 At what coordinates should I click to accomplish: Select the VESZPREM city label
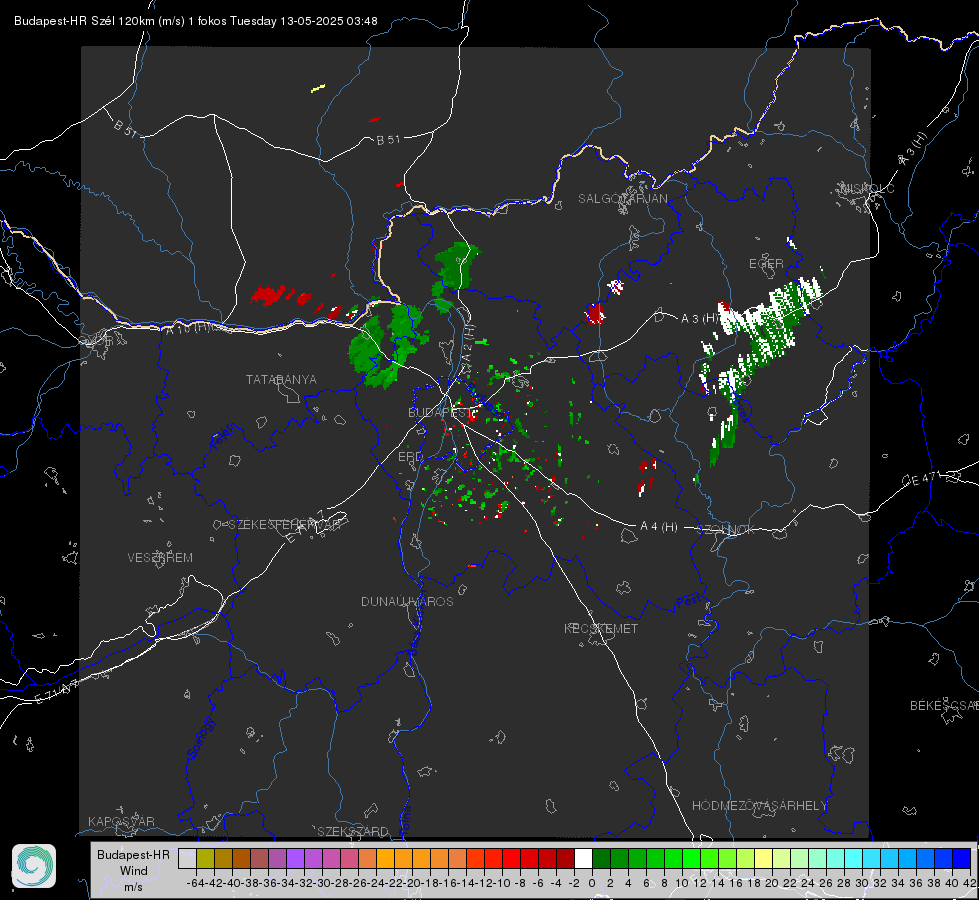160,558
